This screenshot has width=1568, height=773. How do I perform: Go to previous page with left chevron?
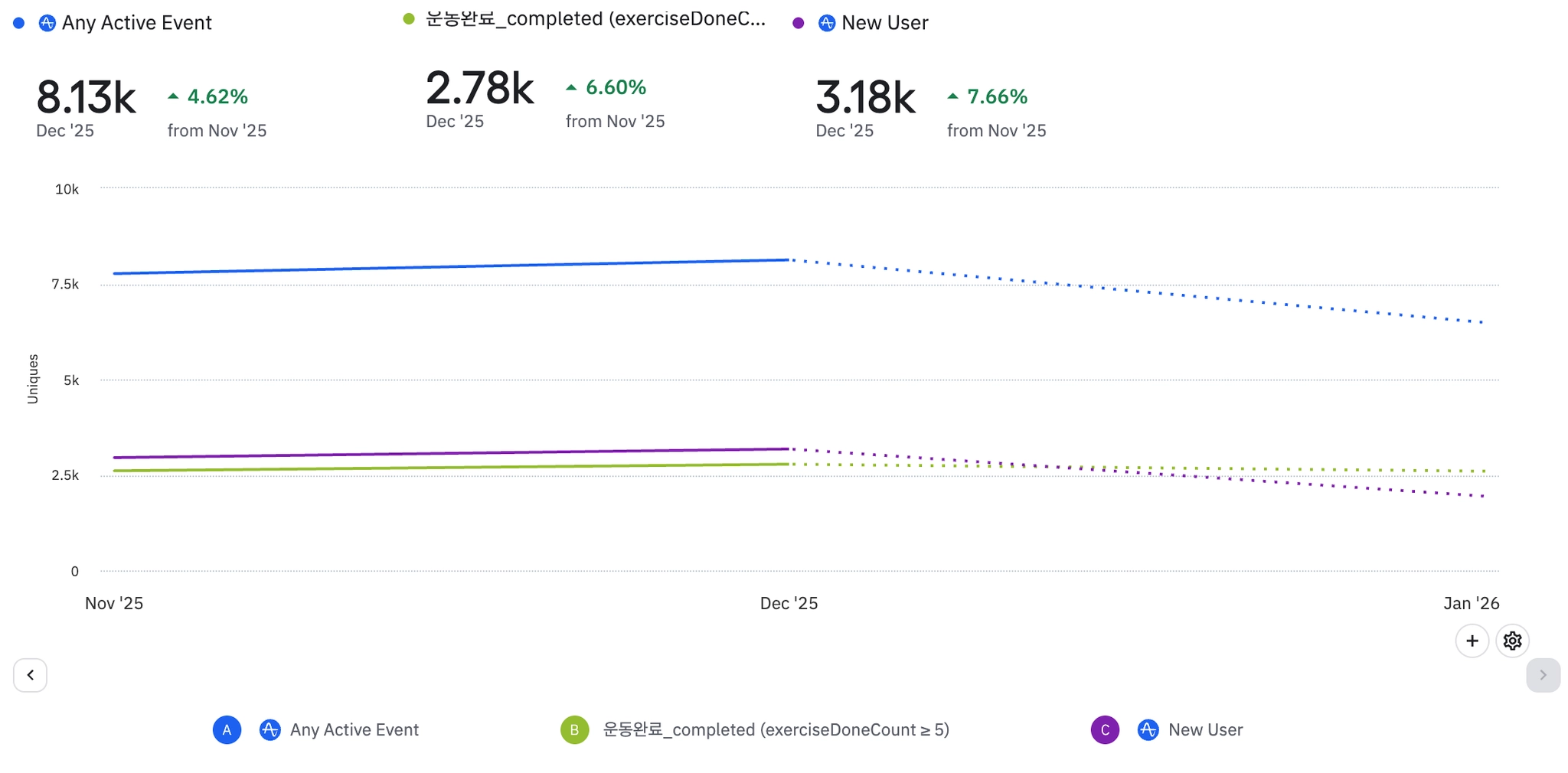point(30,675)
